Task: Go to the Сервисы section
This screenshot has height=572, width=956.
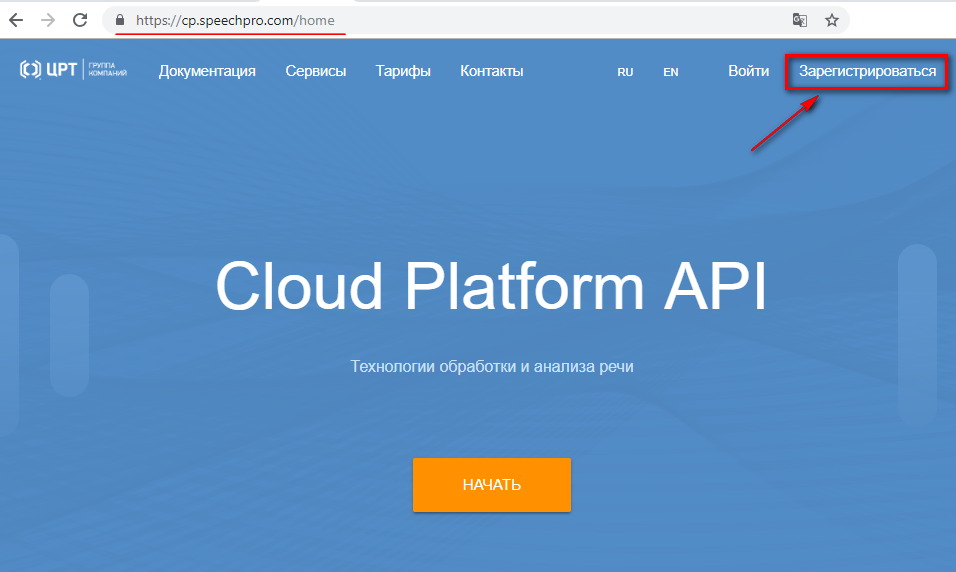Action: [x=315, y=71]
